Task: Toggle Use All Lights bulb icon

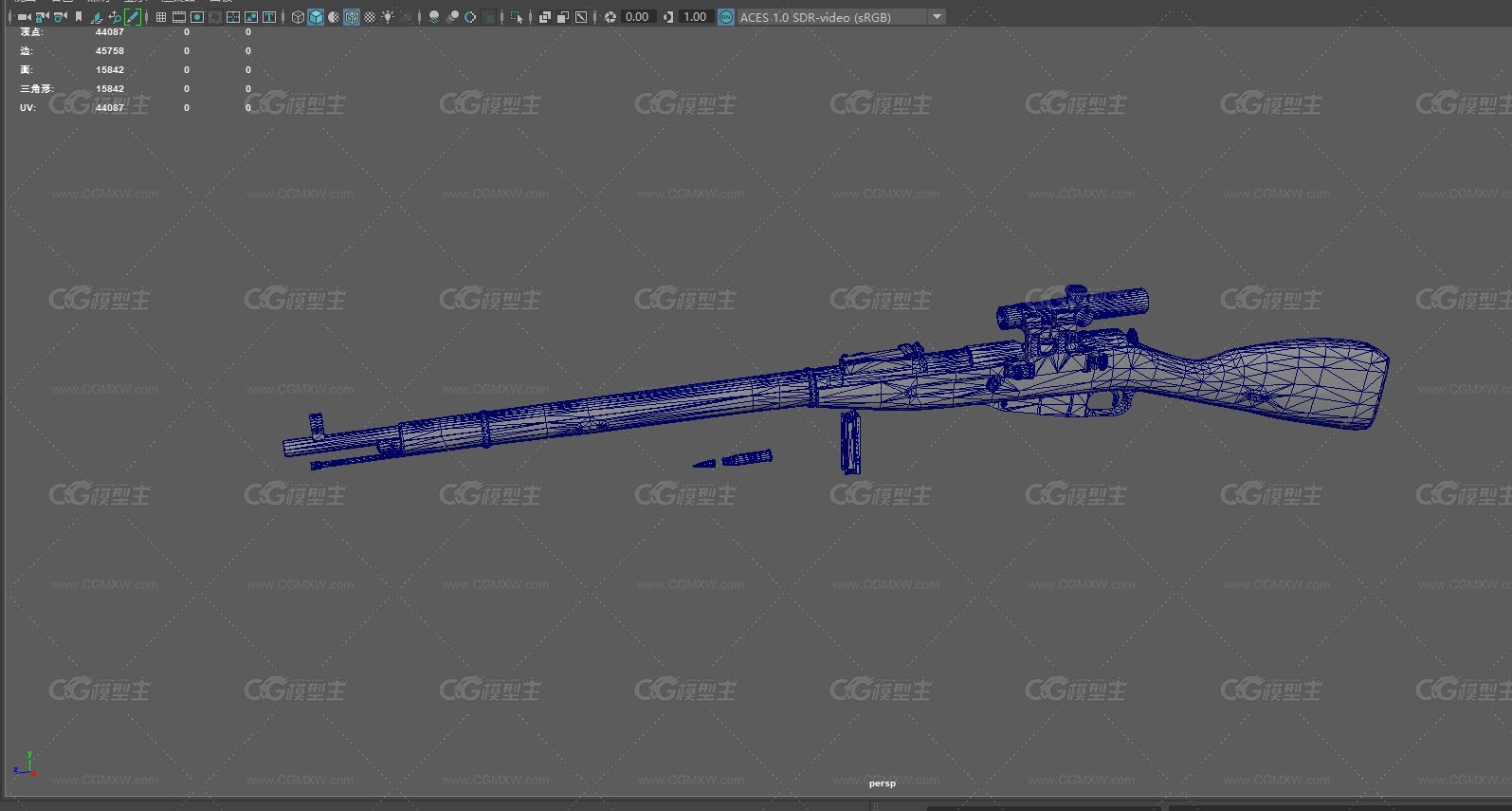Action: 388,17
